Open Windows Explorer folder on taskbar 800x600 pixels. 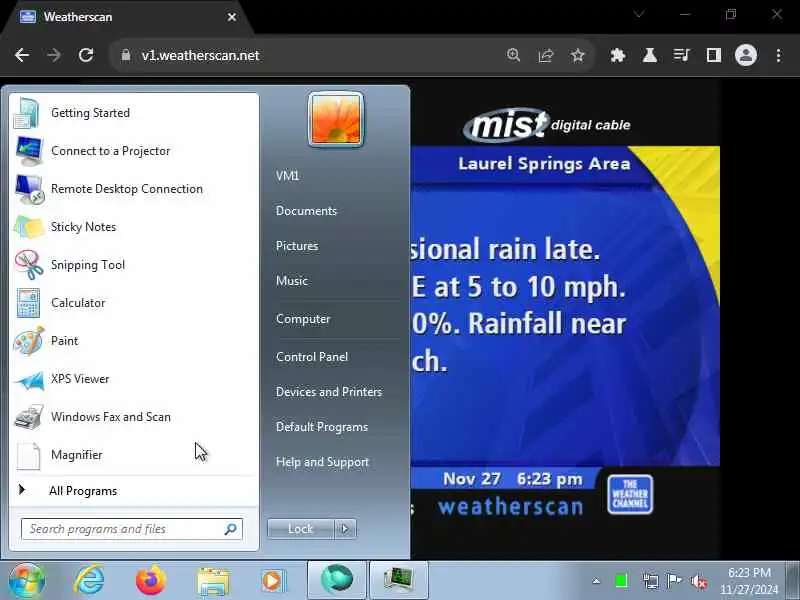click(213, 581)
